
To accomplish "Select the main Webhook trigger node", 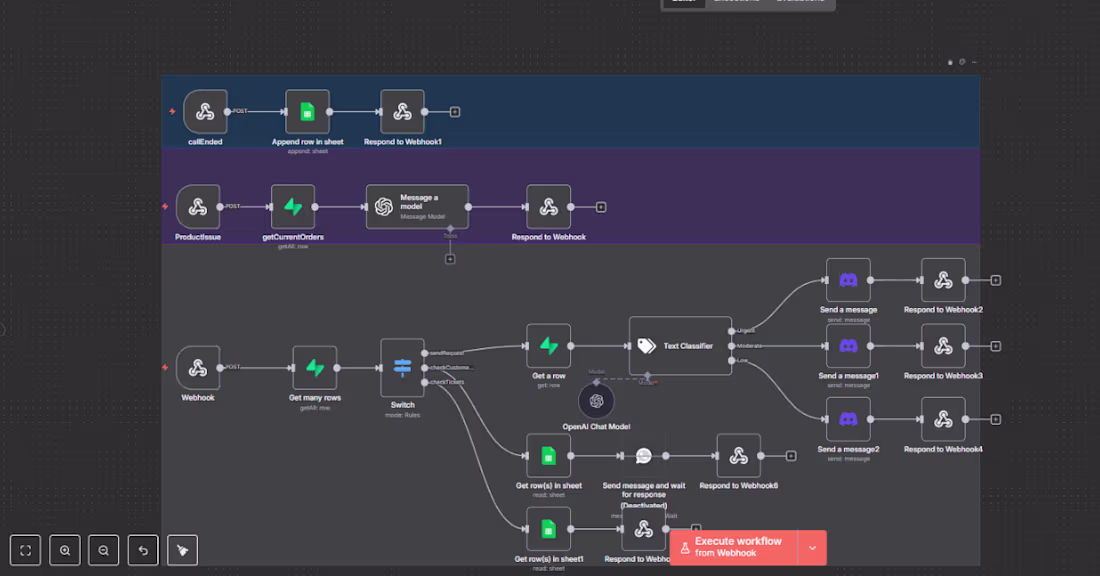I will tap(198, 368).
